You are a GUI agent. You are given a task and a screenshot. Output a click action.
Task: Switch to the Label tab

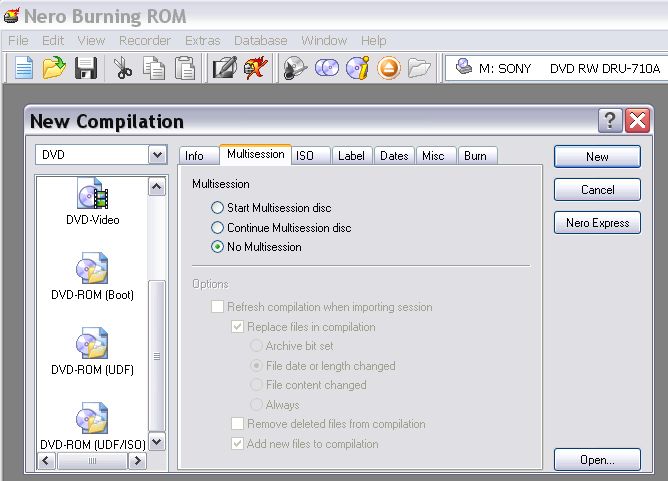352,156
